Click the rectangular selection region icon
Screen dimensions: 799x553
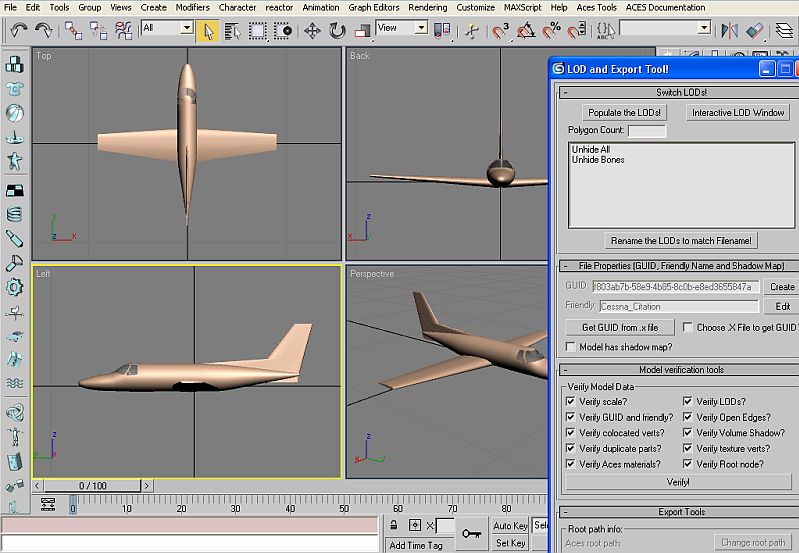257,30
